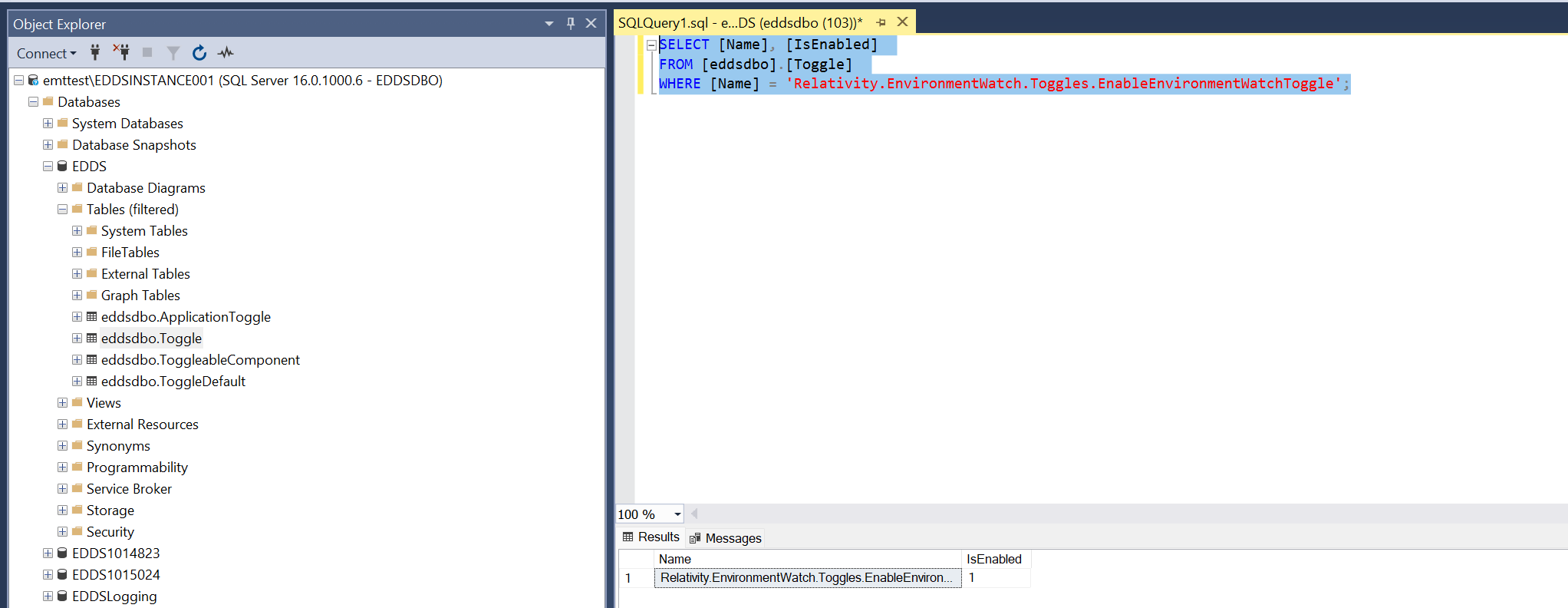Screen dimensions: 1568x608
Task: Click the Connect Object Explorer plug icon
Action: coord(95,53)
